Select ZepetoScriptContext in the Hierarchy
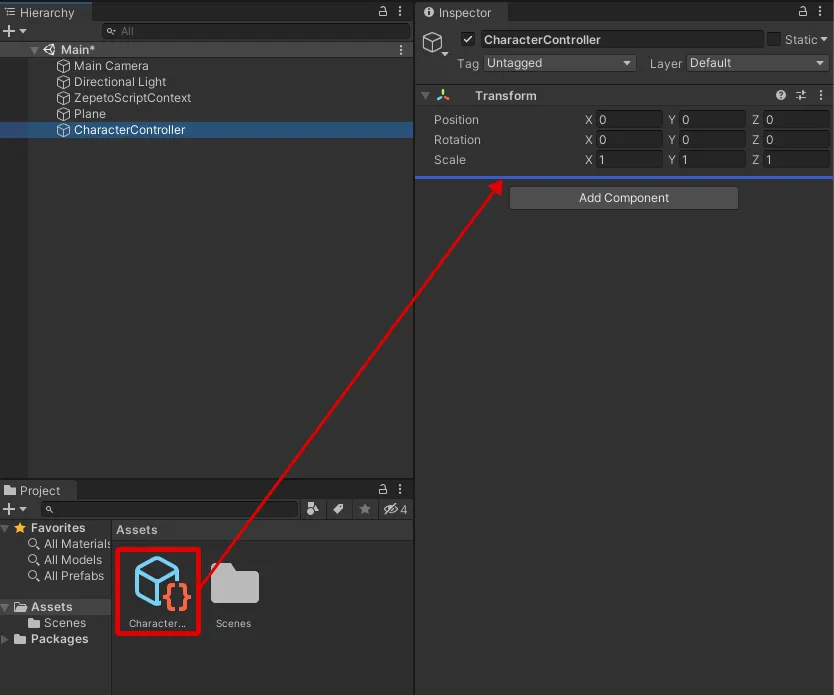Screen dimensions: 834x695 pos(132,98)
